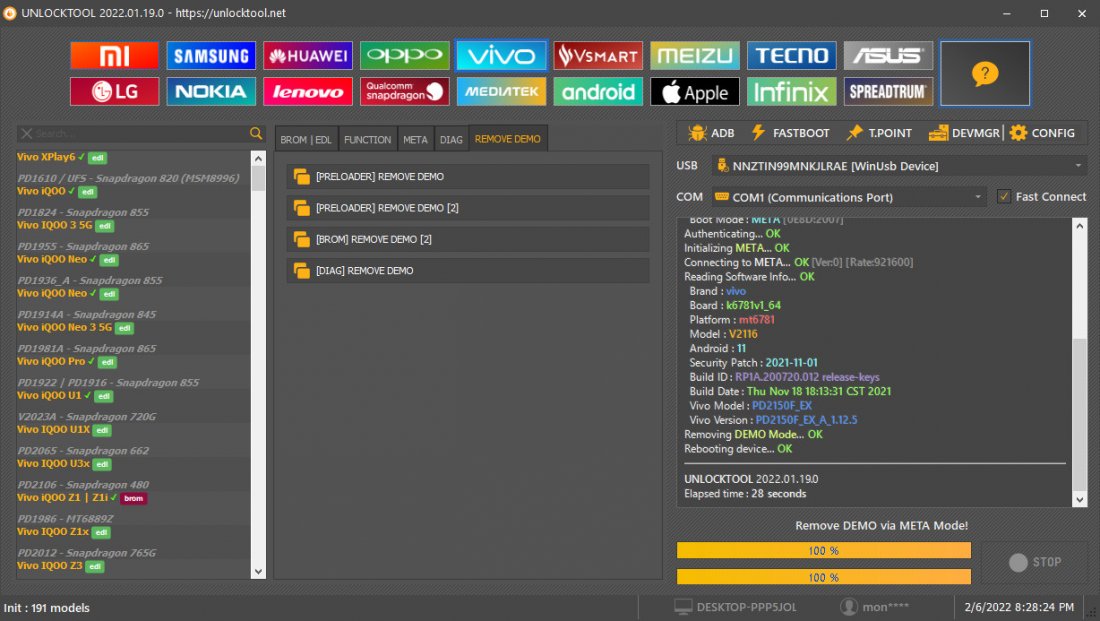Select the Infinix brand logo
Viewport: 1100px width, 621px height.
click(x=791, y=91)
